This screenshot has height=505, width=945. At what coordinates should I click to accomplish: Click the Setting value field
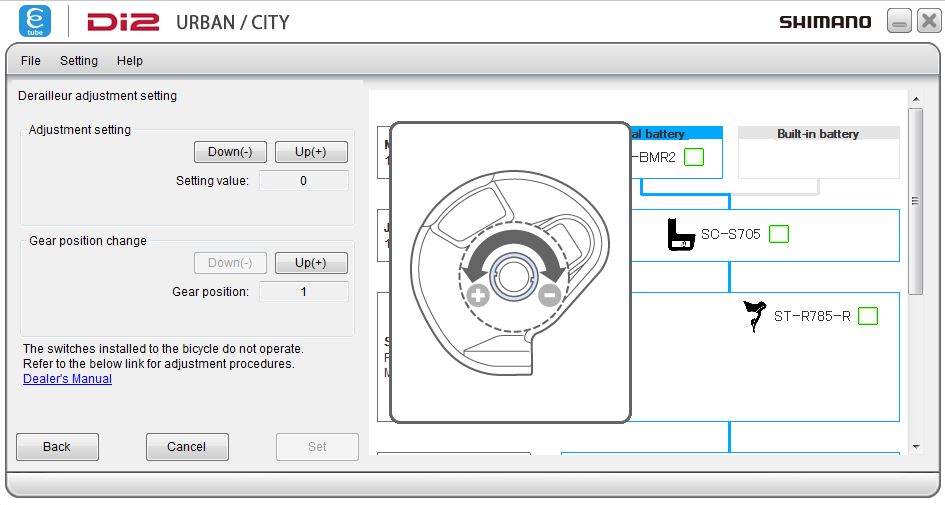pyautogui.click(x=304, y=181)
